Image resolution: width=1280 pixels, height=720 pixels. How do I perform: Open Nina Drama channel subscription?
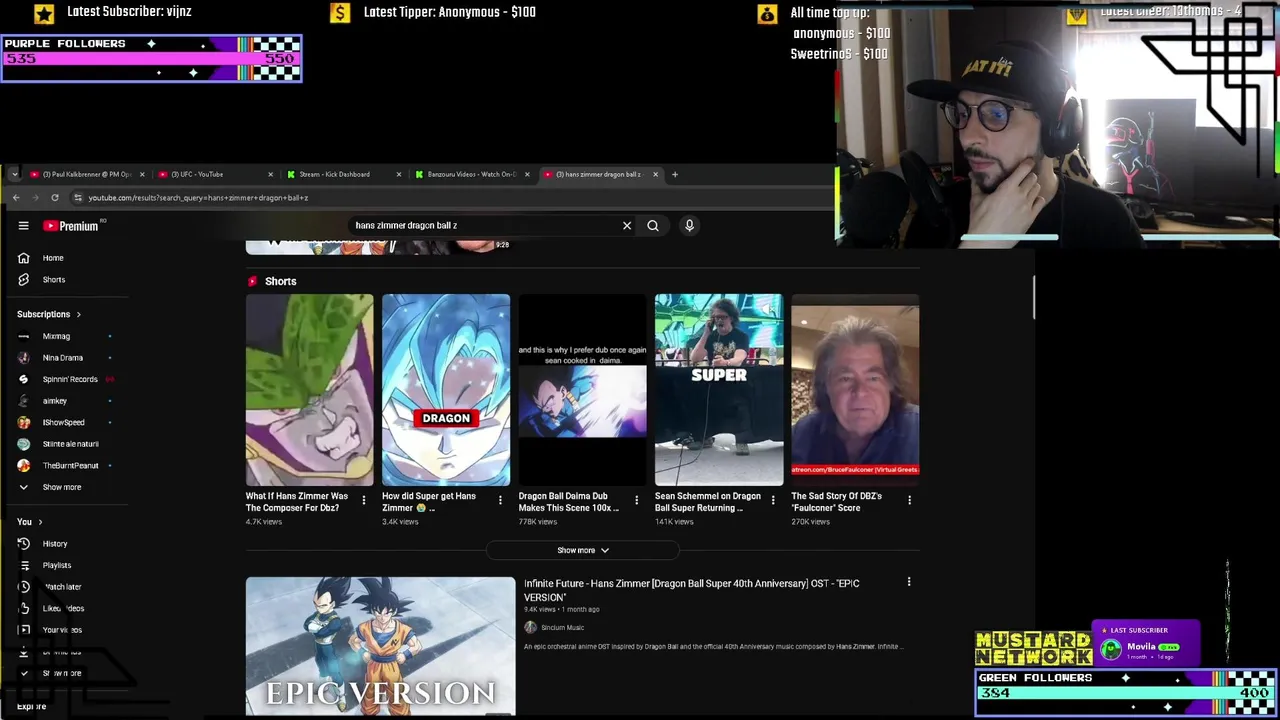click(x=65, y=358)
